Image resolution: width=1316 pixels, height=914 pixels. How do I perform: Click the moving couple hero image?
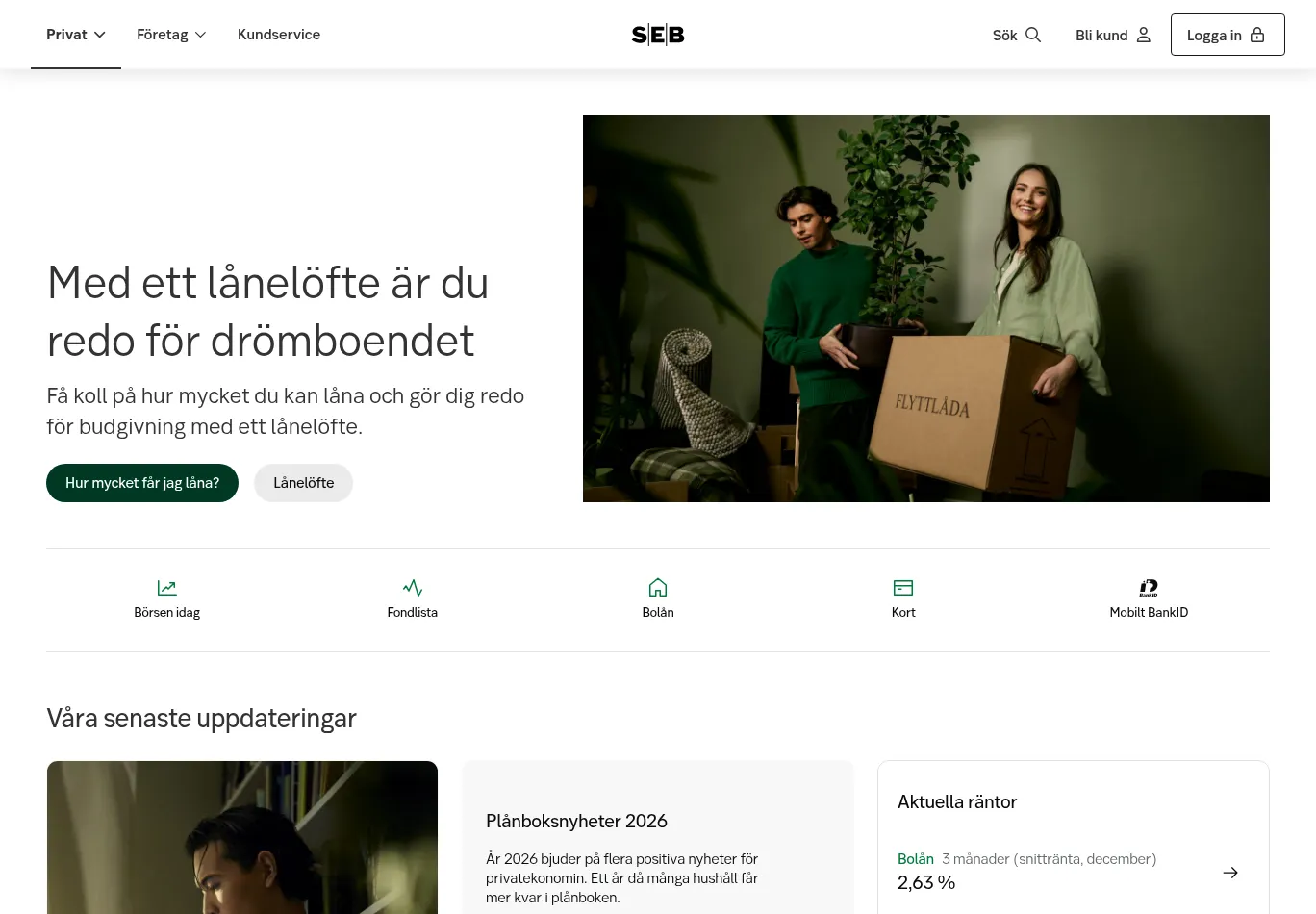point(926,309)
